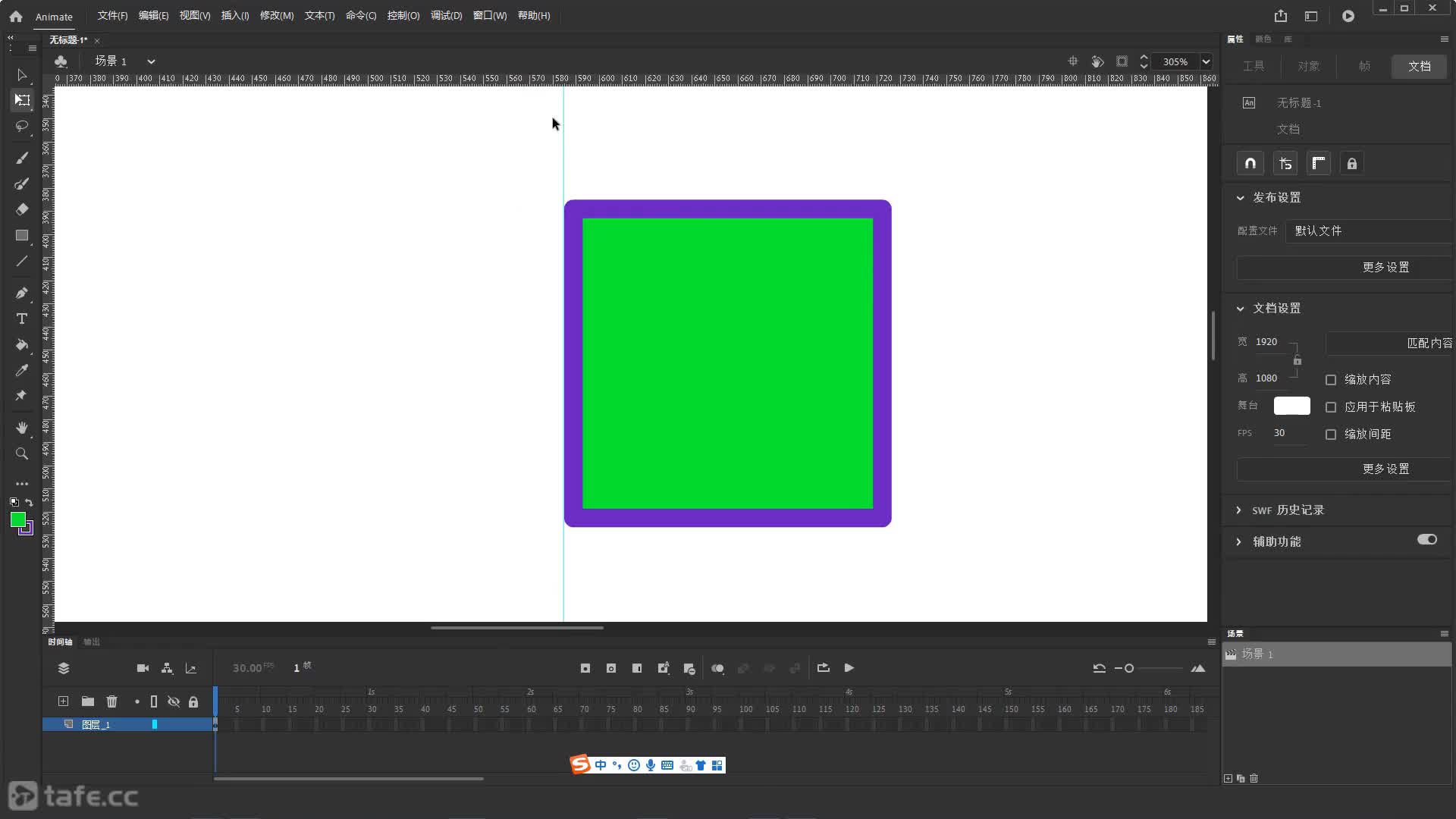Select the Asset Warp pin tool
The width and height of the screenshot is (1456, 819).
pos(21,396)
